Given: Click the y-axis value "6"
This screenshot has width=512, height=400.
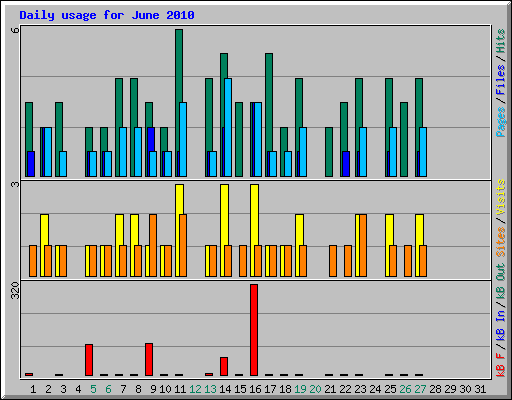Looking at the screenshot, I should (x=15, y=30).
